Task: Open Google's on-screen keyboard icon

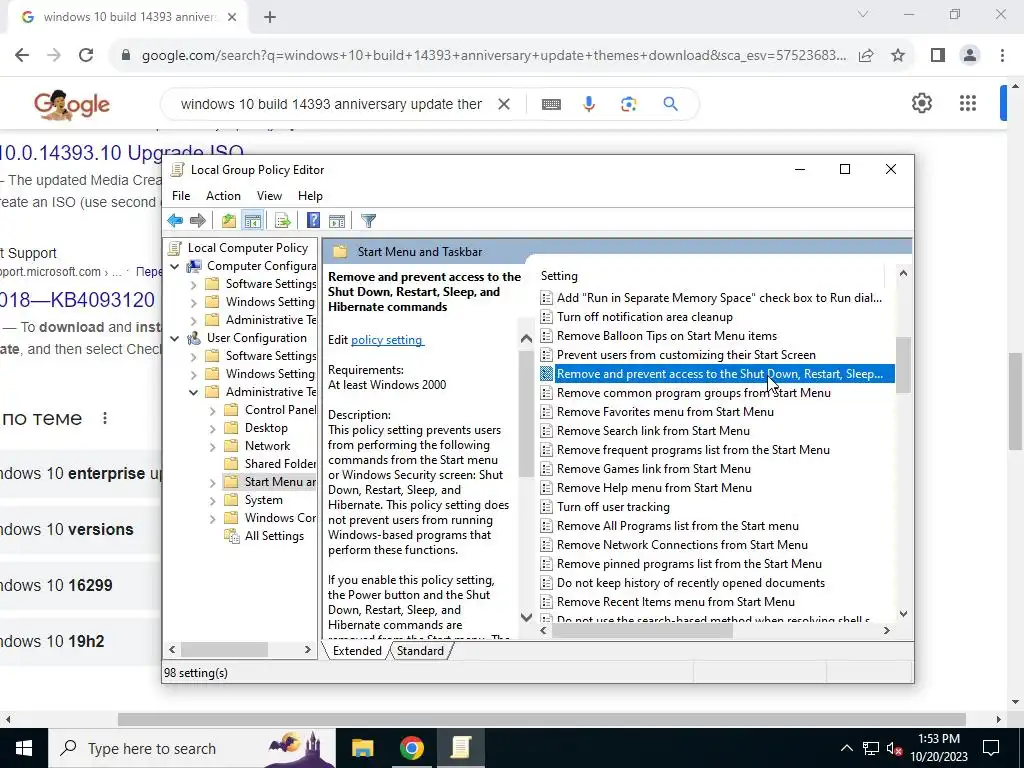Action: (551, 104)
